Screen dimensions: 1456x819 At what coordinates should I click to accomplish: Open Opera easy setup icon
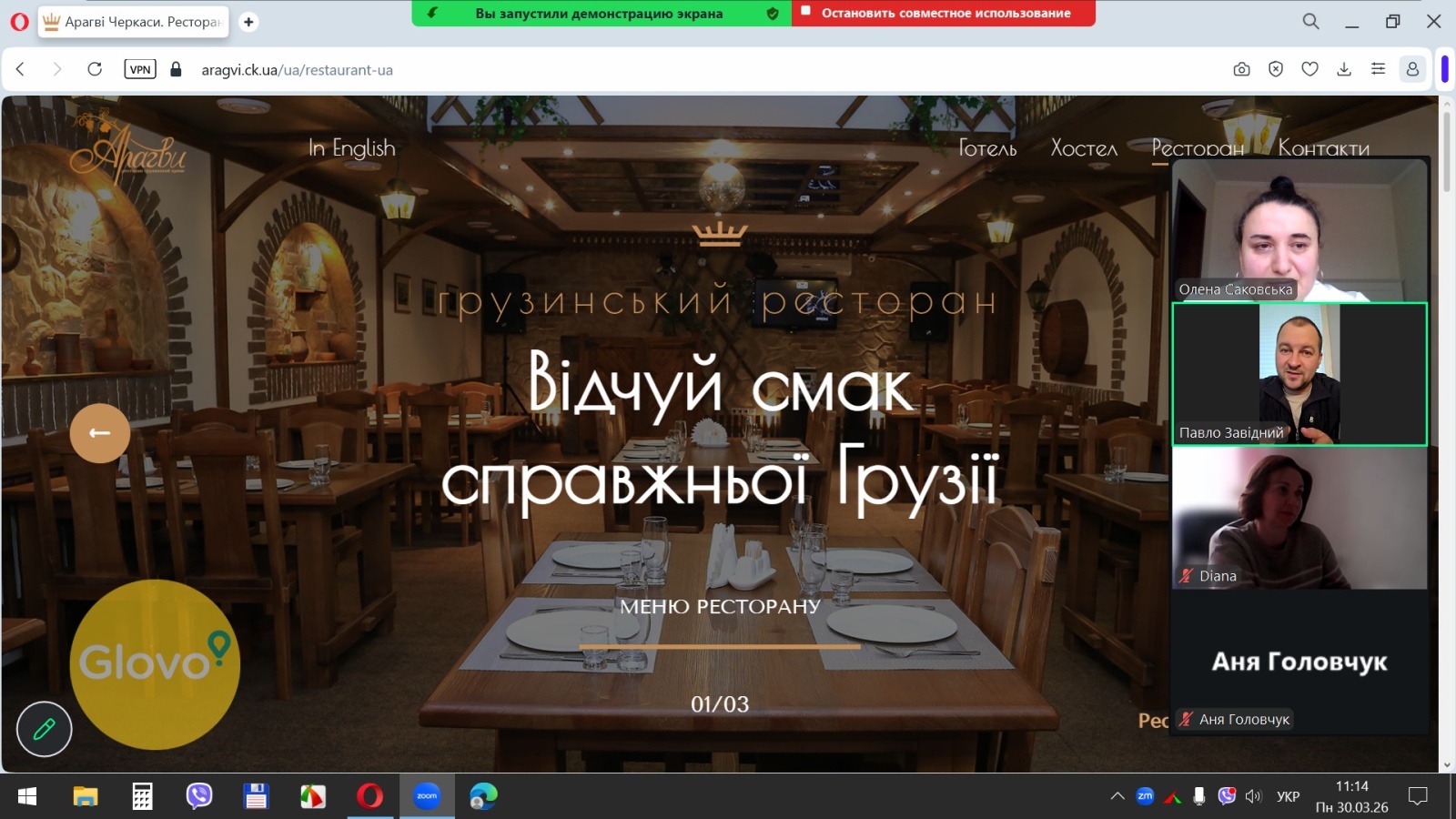pos(1378,69)
